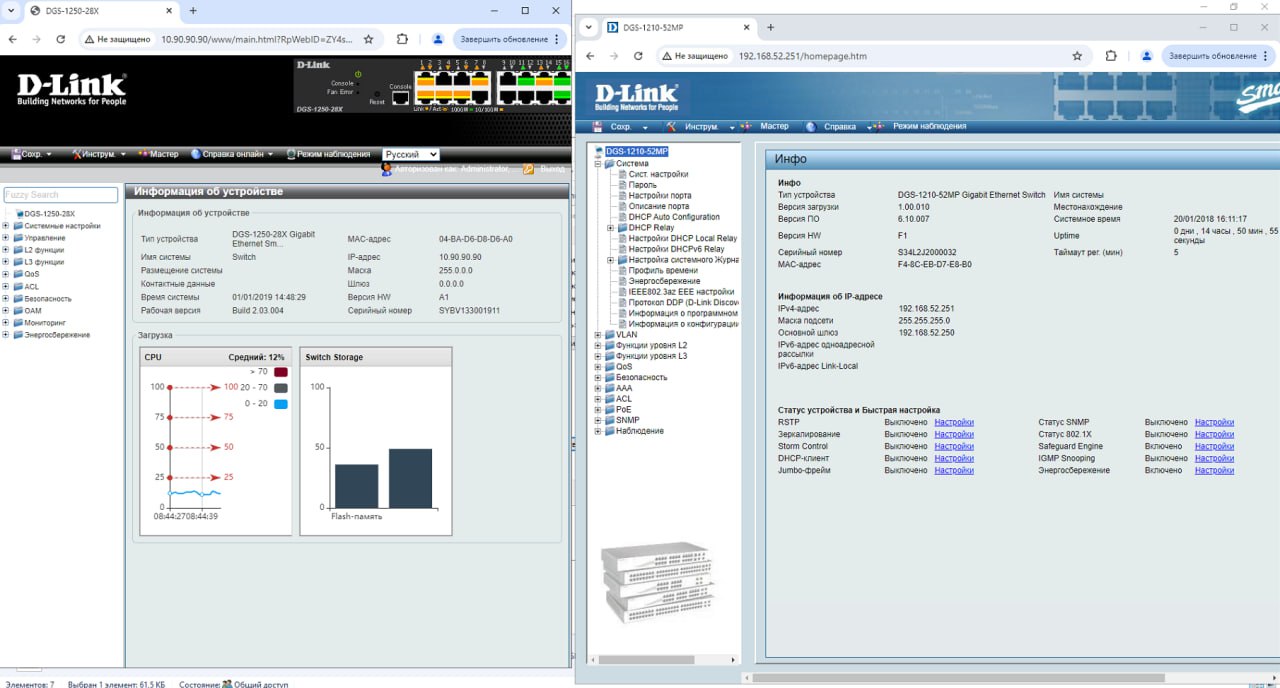Focus the Fuzzy Search field
The height and width of the screenshot is (688, 1280).
[x=61, y=195]
